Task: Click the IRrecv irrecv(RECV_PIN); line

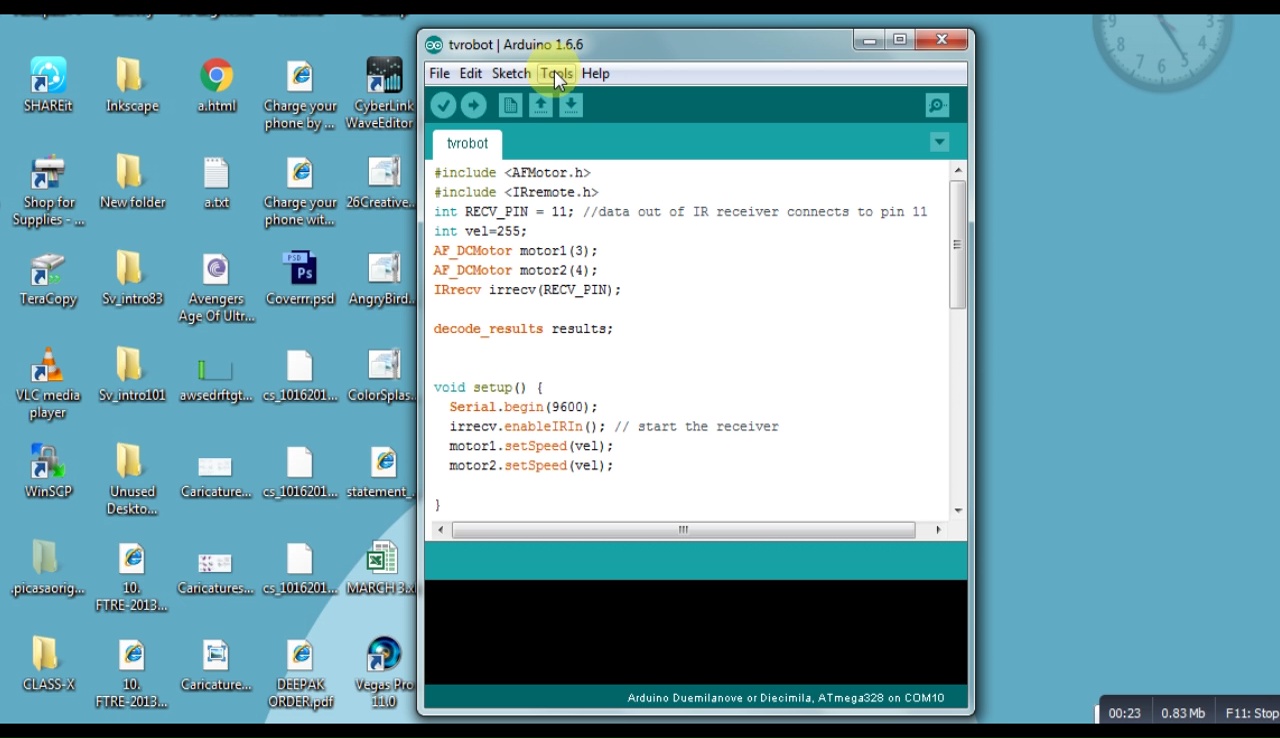Action: coord(527,290)
